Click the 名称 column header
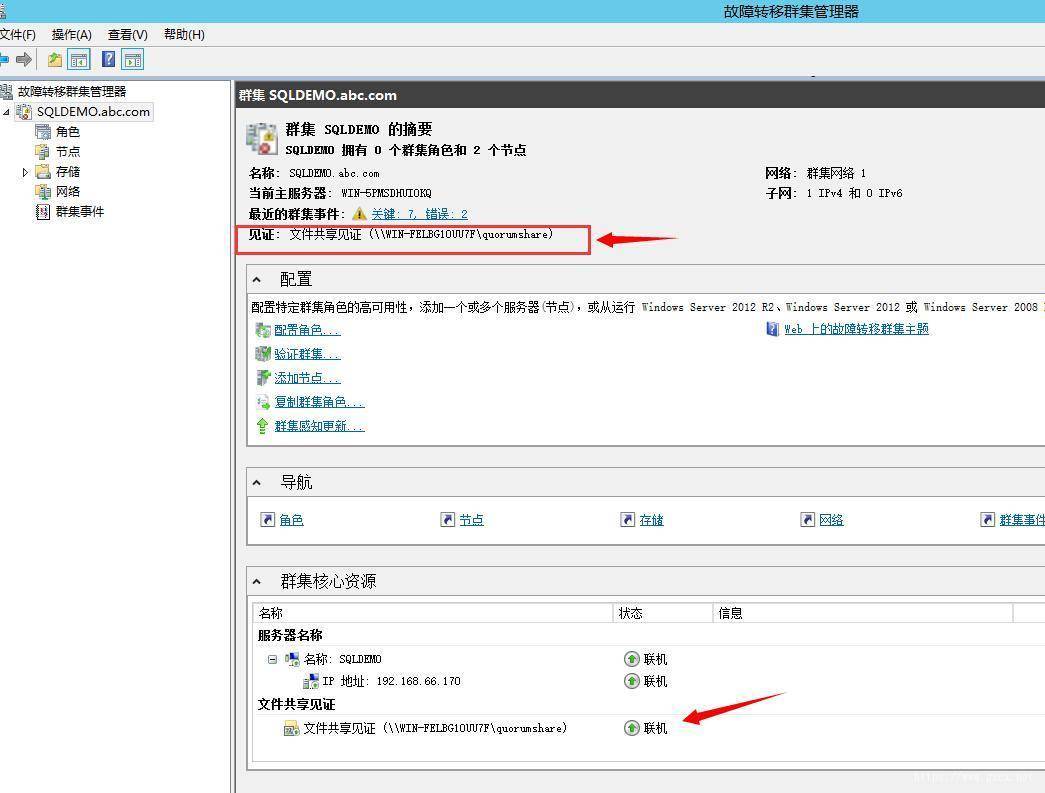 click(x=433, y=613)
